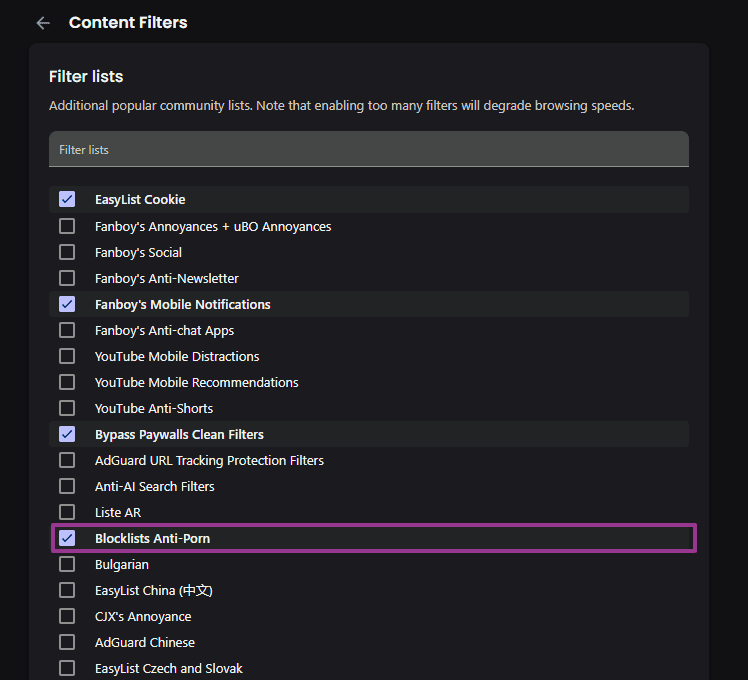Turn on YouTube Anti-Shorts filter
The width and height of the screenshot is (748, 680).
pos(67,408)
